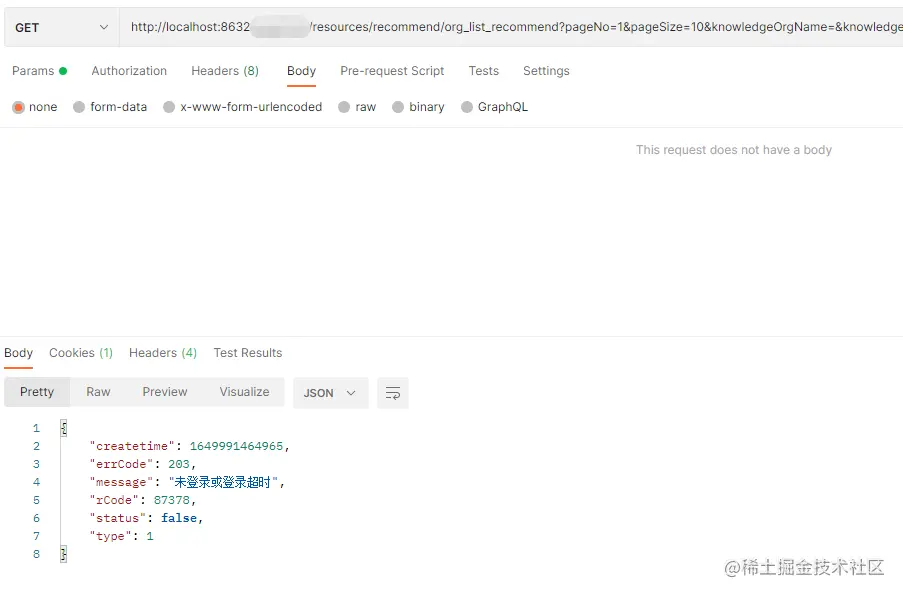
Task: Open the response Headers (4) tab
Action: [163, 353]
